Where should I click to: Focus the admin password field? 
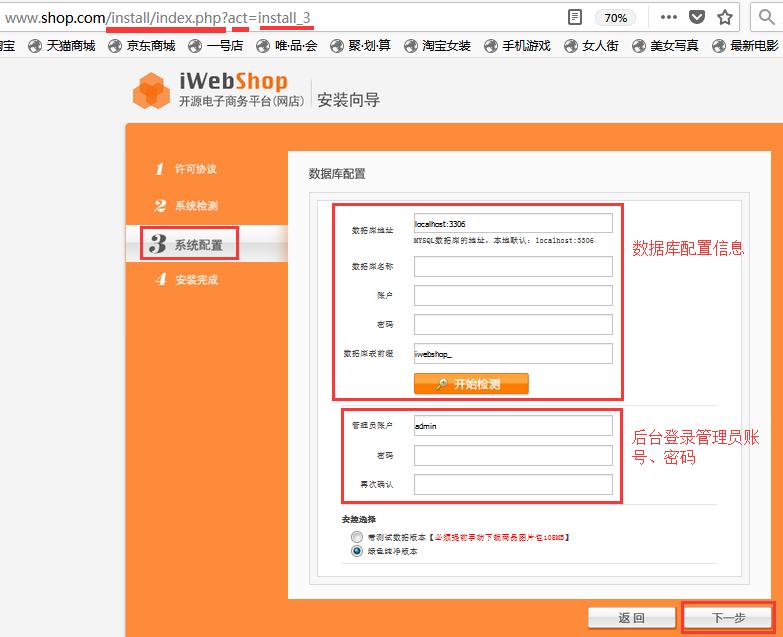pyautogui.click(x=513, y=455)
